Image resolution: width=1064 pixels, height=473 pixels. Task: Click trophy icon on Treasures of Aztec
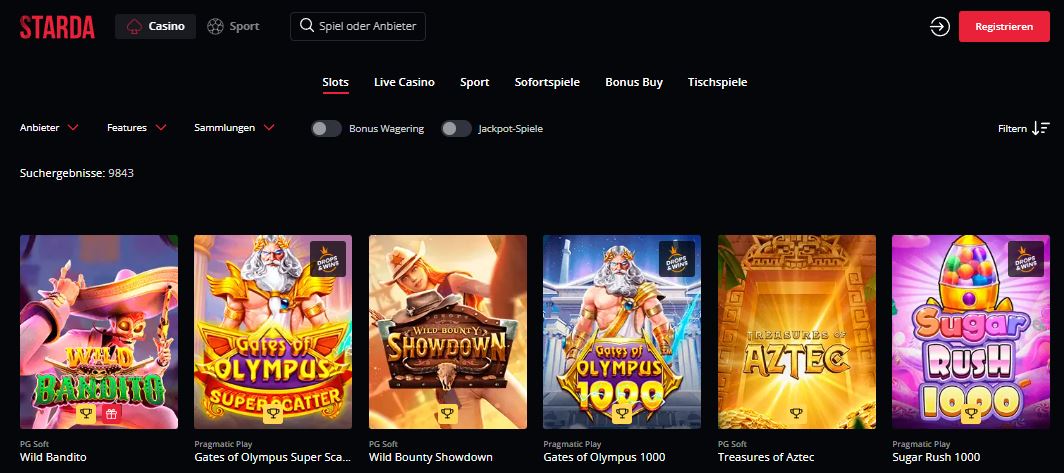[x=797, y=413]
